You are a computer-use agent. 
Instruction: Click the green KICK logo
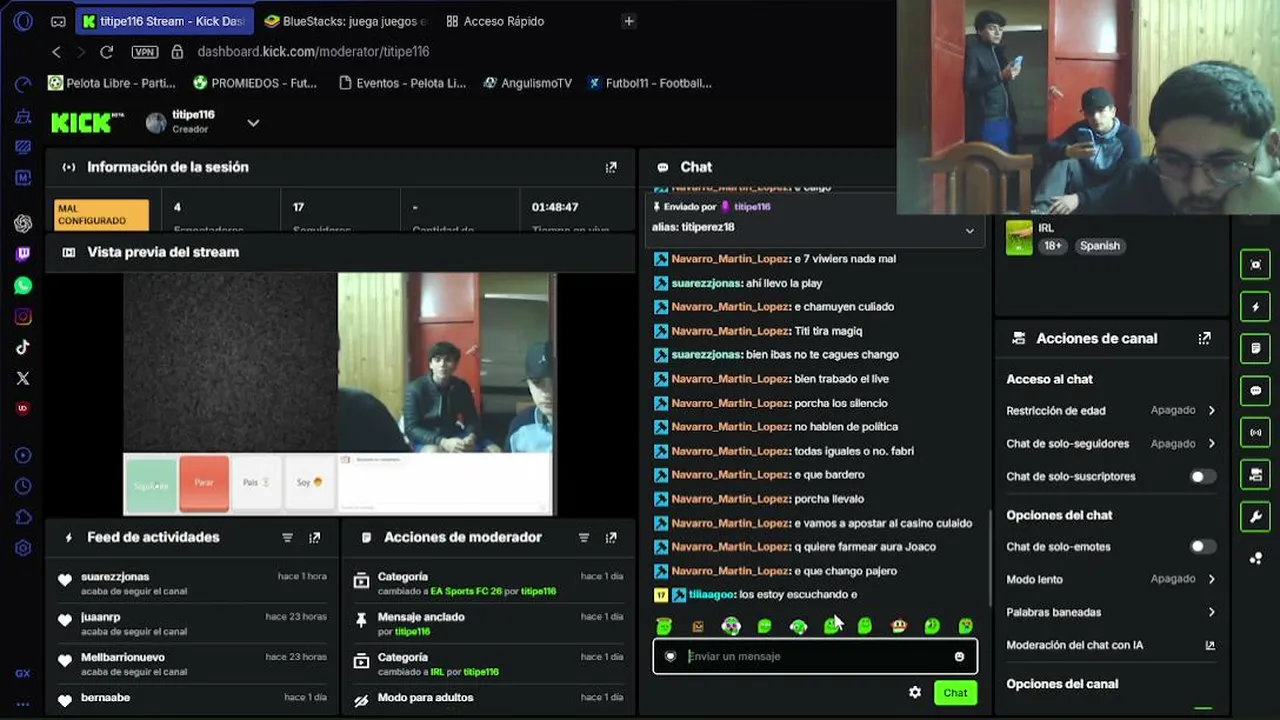click(87, 123)
